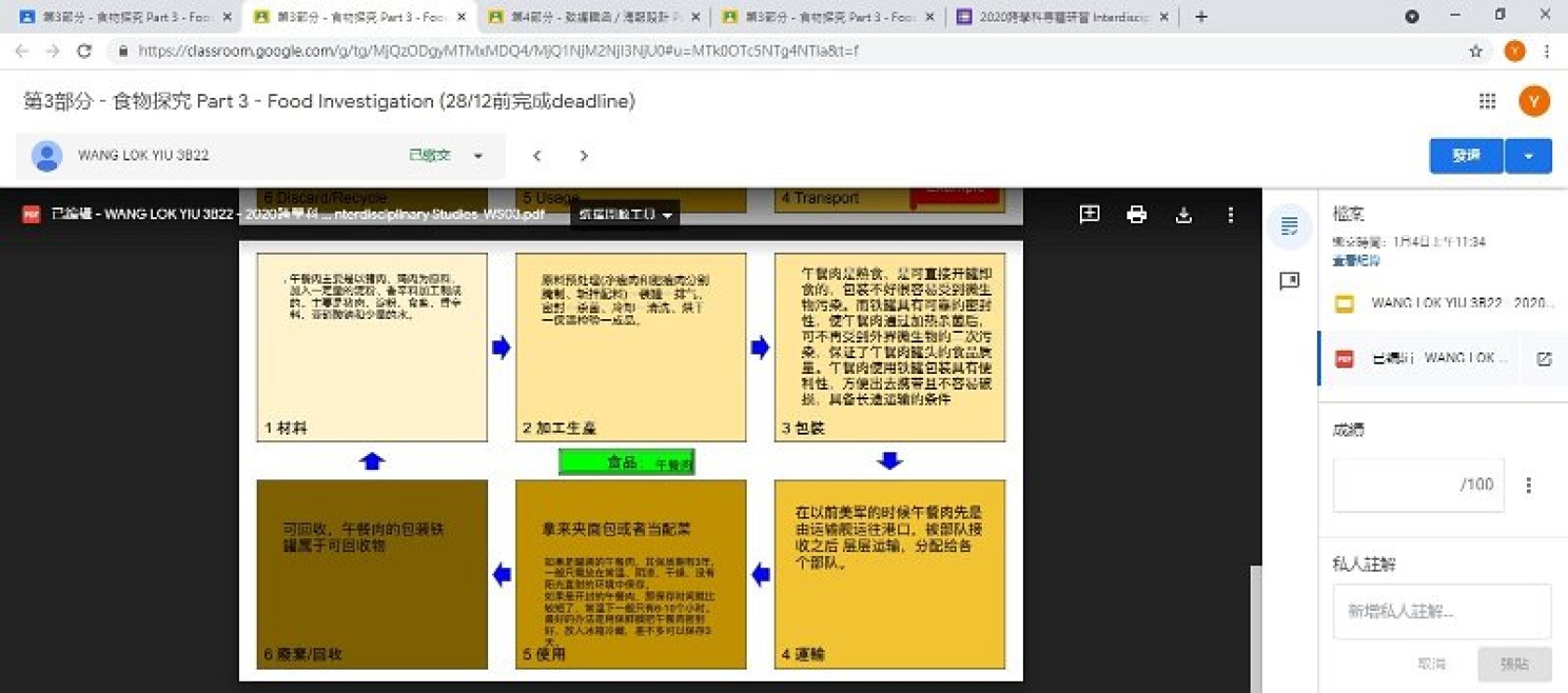Open the comment bank panel icon
Screen dimensions: 1568x693
click(x=1289, y=281)
